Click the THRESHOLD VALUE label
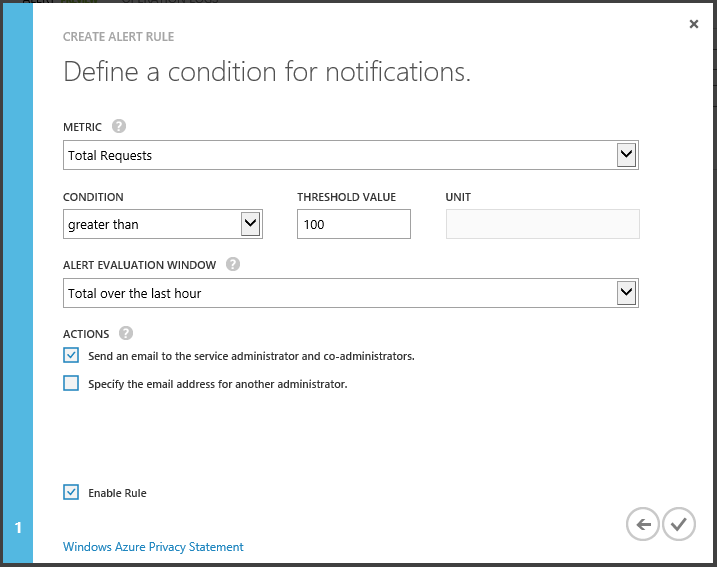 pos(346,197)
